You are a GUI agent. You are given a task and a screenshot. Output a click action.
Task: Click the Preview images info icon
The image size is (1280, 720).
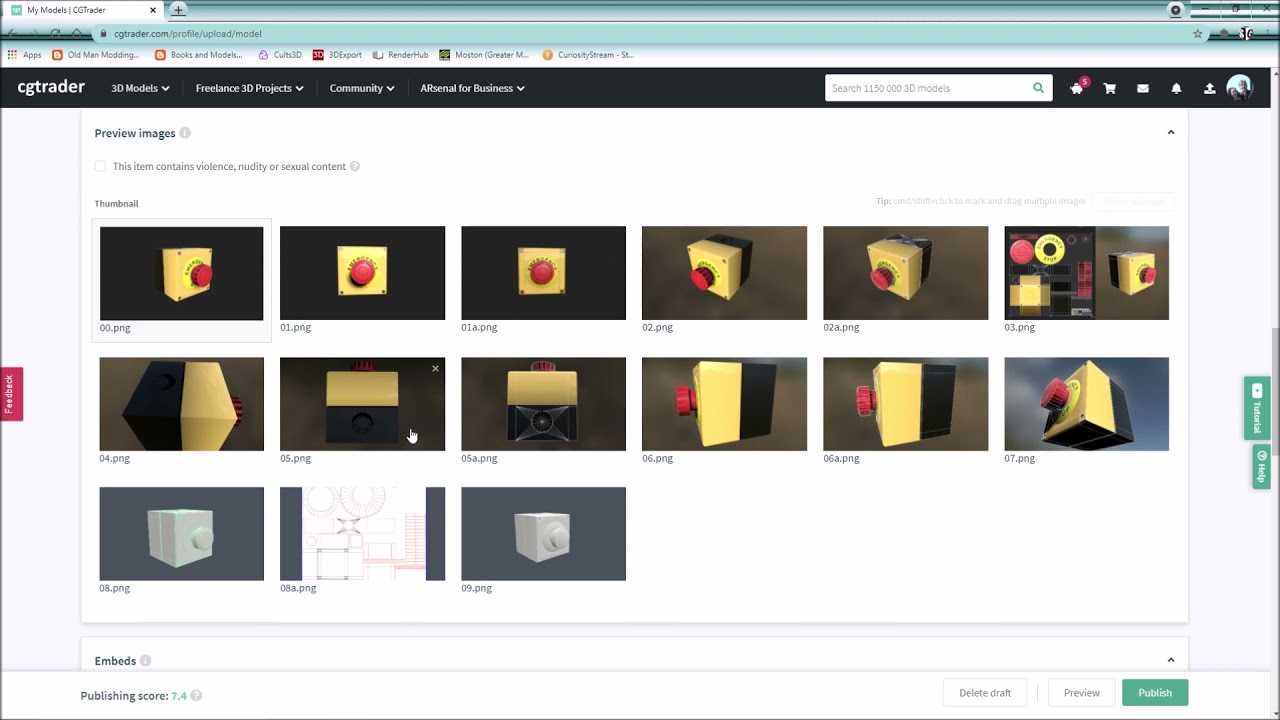(185, 133)
